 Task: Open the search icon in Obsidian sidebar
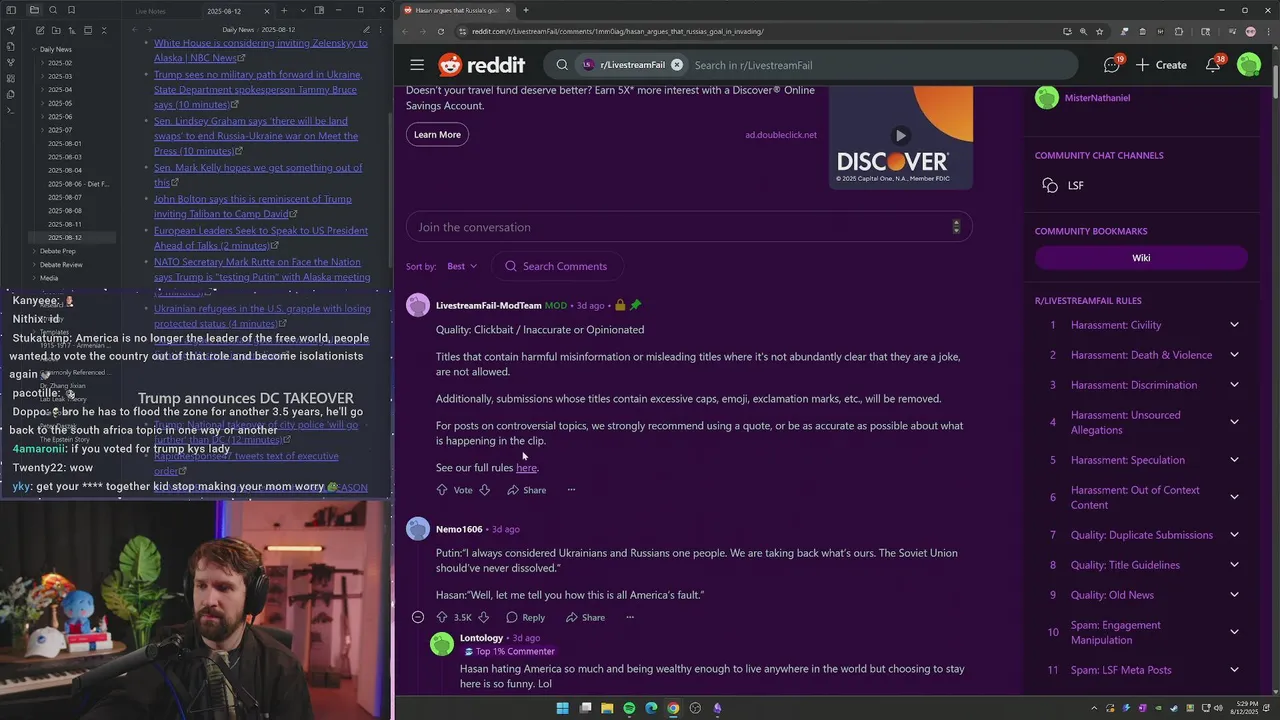(x=53, y=10)
